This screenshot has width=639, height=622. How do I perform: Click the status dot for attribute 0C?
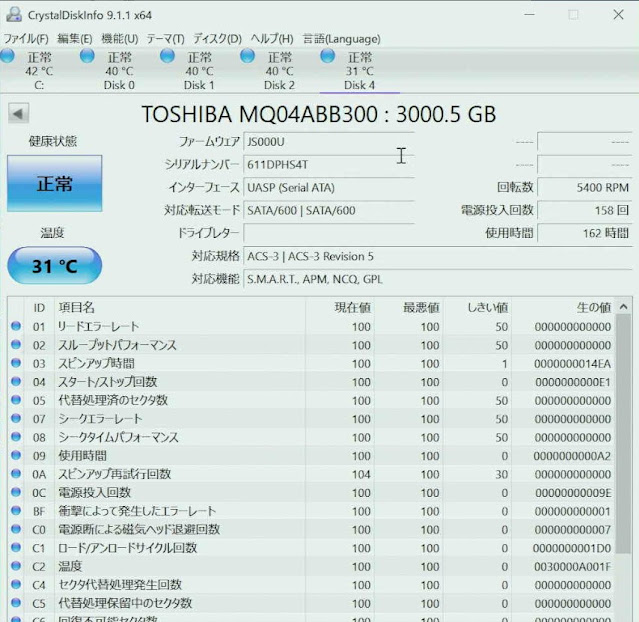coord(16,492)
